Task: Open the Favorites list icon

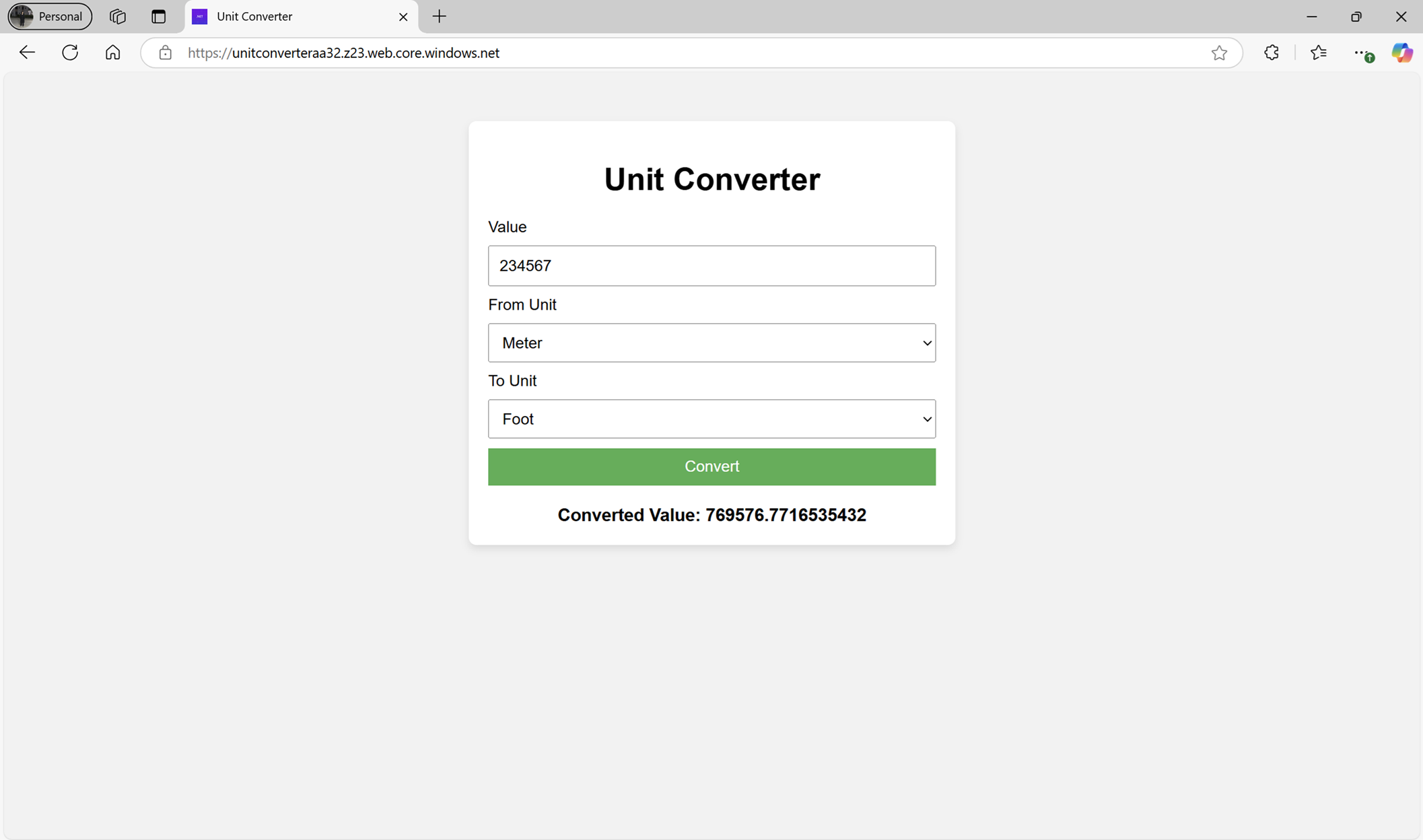Action: (1319, 53)
